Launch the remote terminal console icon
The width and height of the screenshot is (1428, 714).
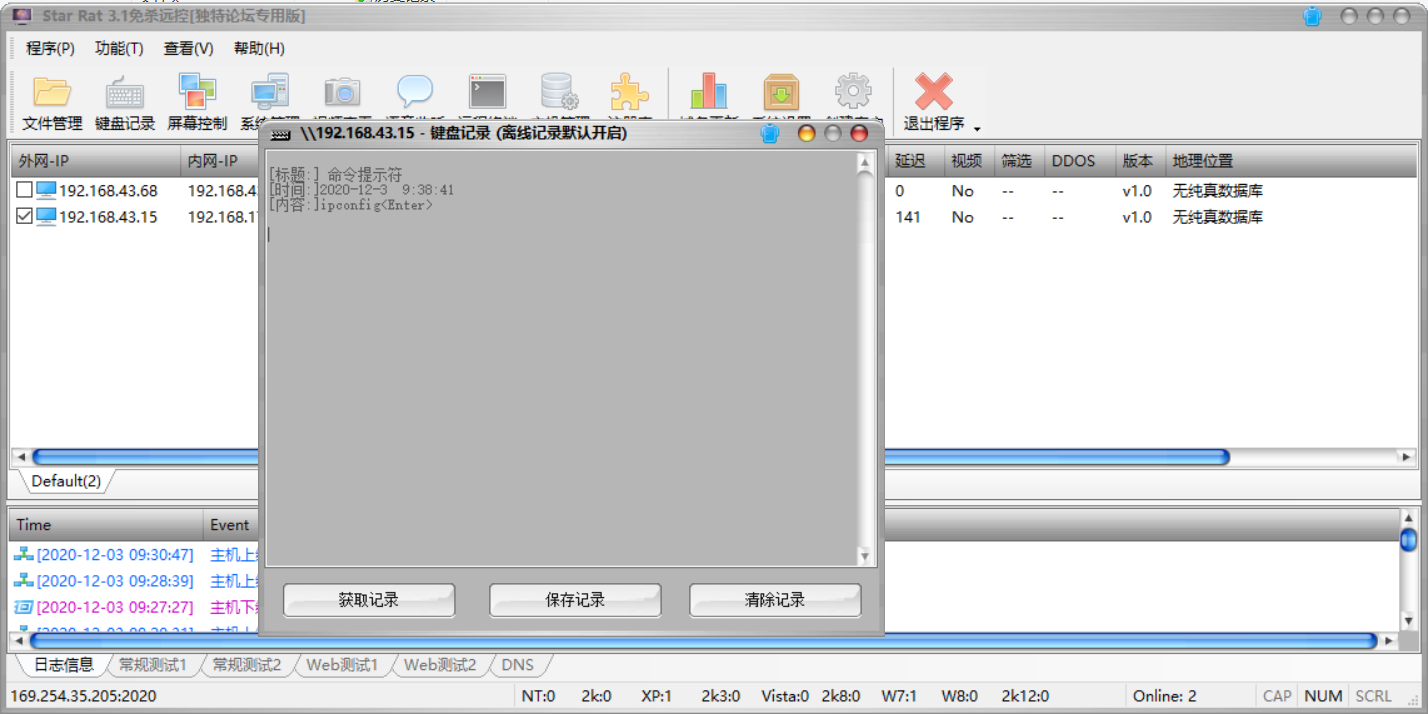coord(487,92)
